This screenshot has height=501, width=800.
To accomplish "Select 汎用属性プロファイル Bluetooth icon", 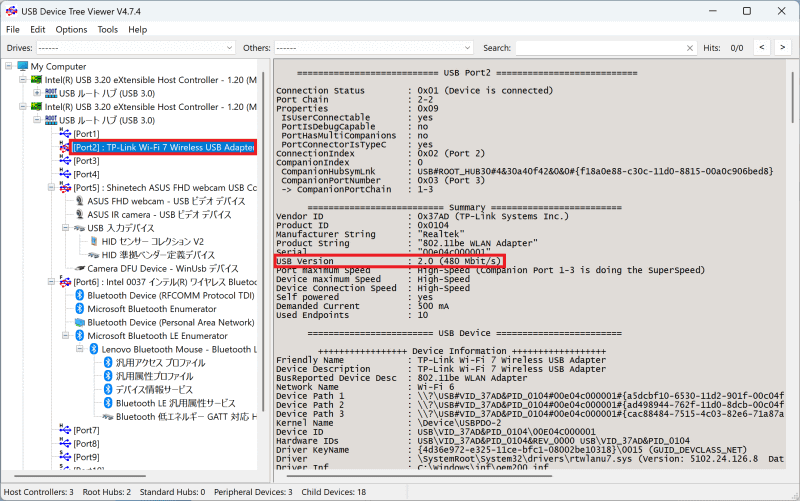I will pyautogui.click(x=108, y=376).
